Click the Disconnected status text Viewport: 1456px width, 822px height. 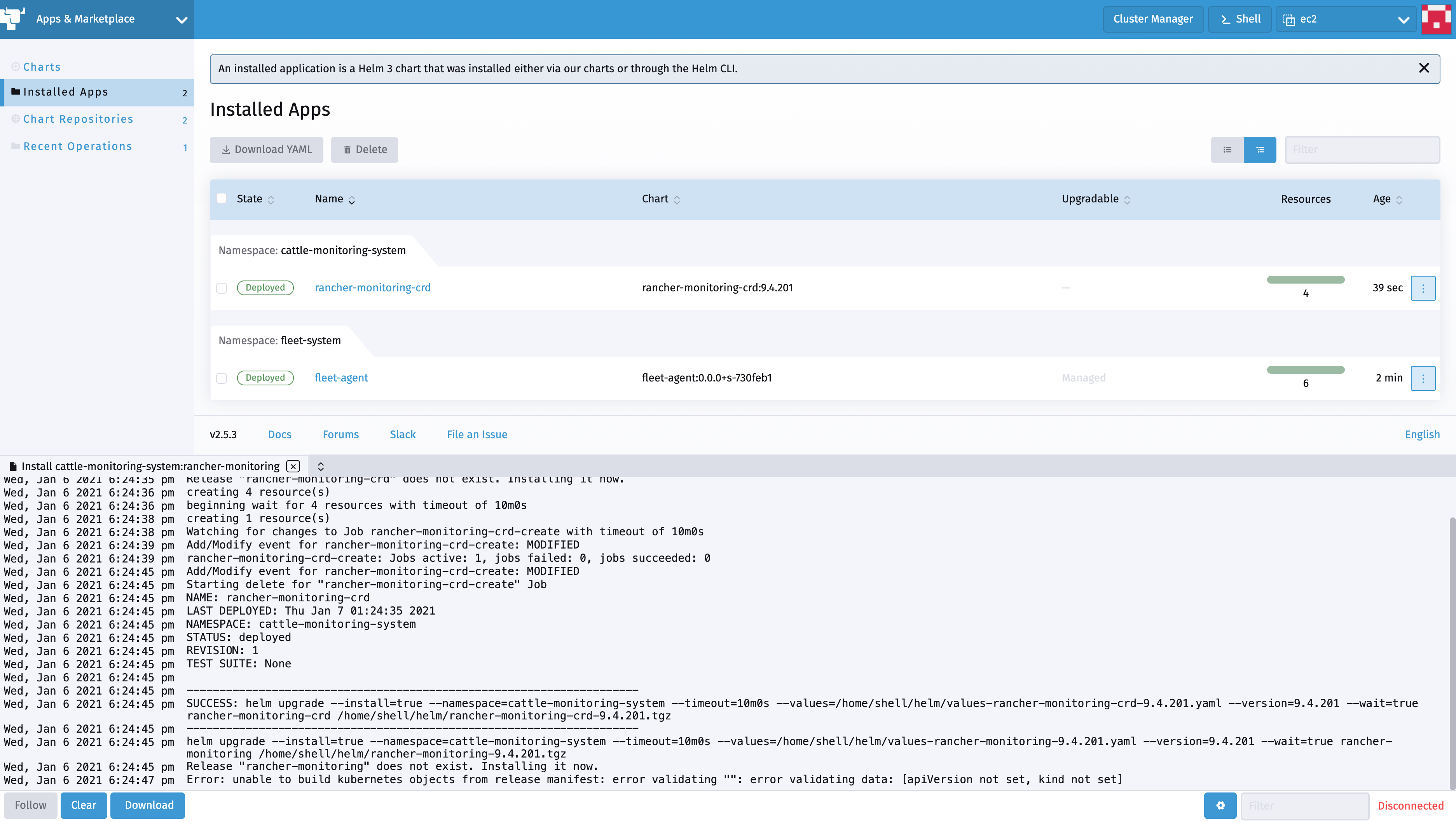click(1410, 806)
